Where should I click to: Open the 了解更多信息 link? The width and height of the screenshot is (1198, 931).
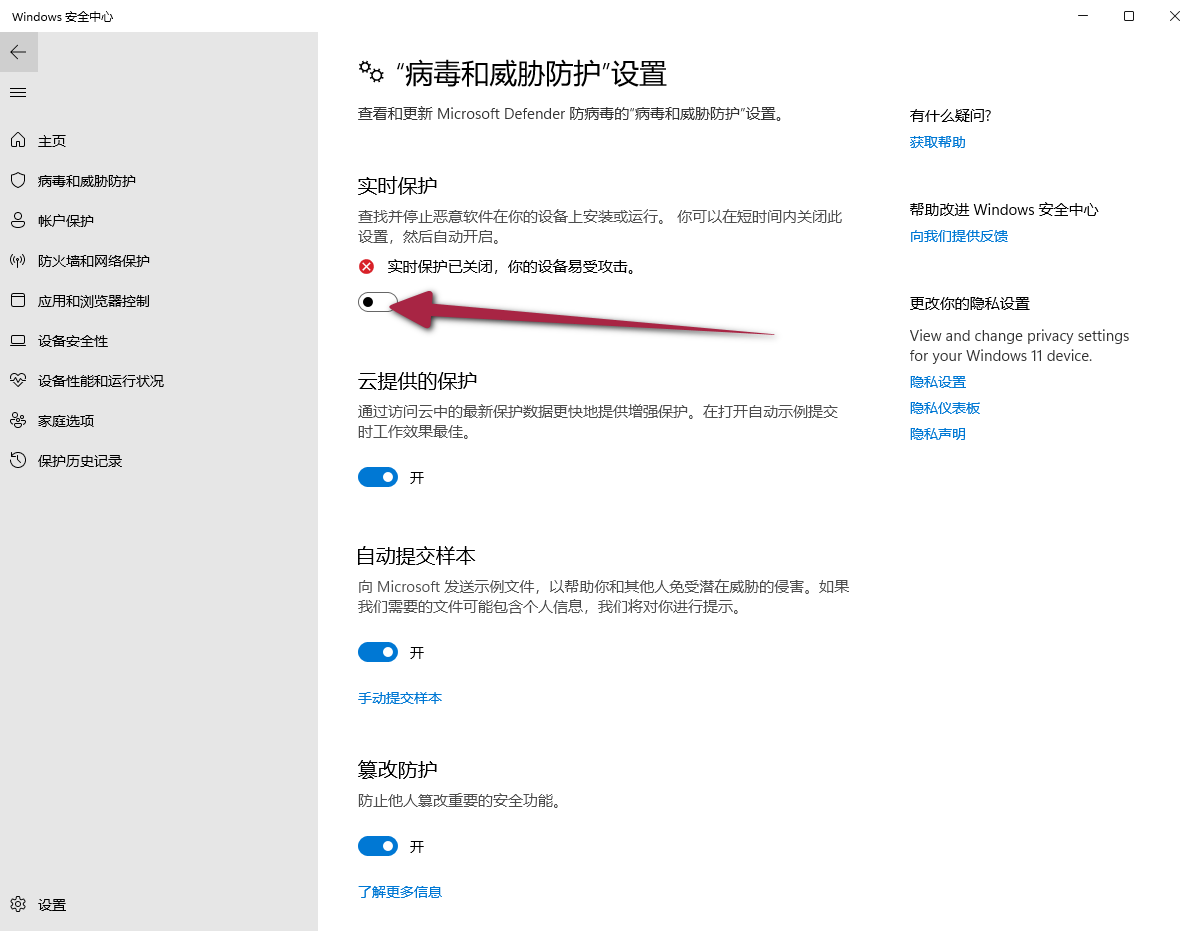(x=400, y=892)
